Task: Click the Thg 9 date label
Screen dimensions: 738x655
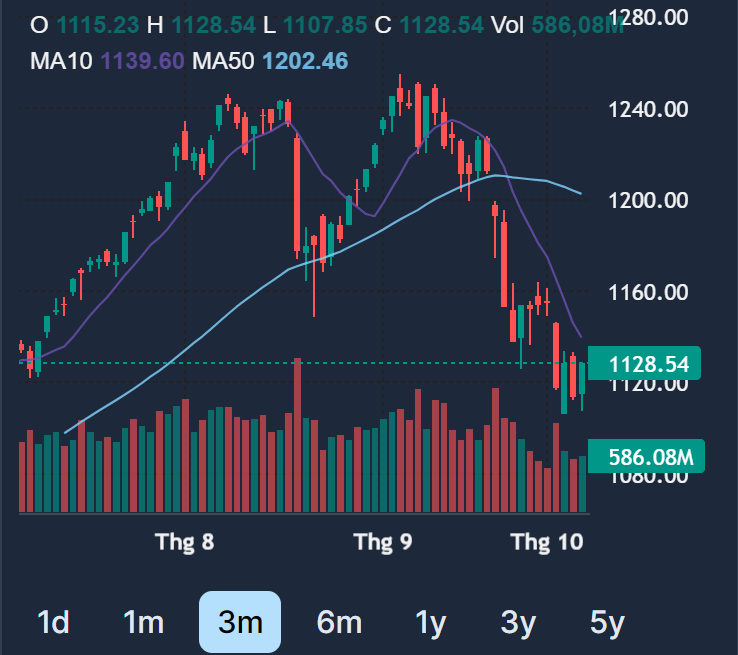Action: pos(383,542)
